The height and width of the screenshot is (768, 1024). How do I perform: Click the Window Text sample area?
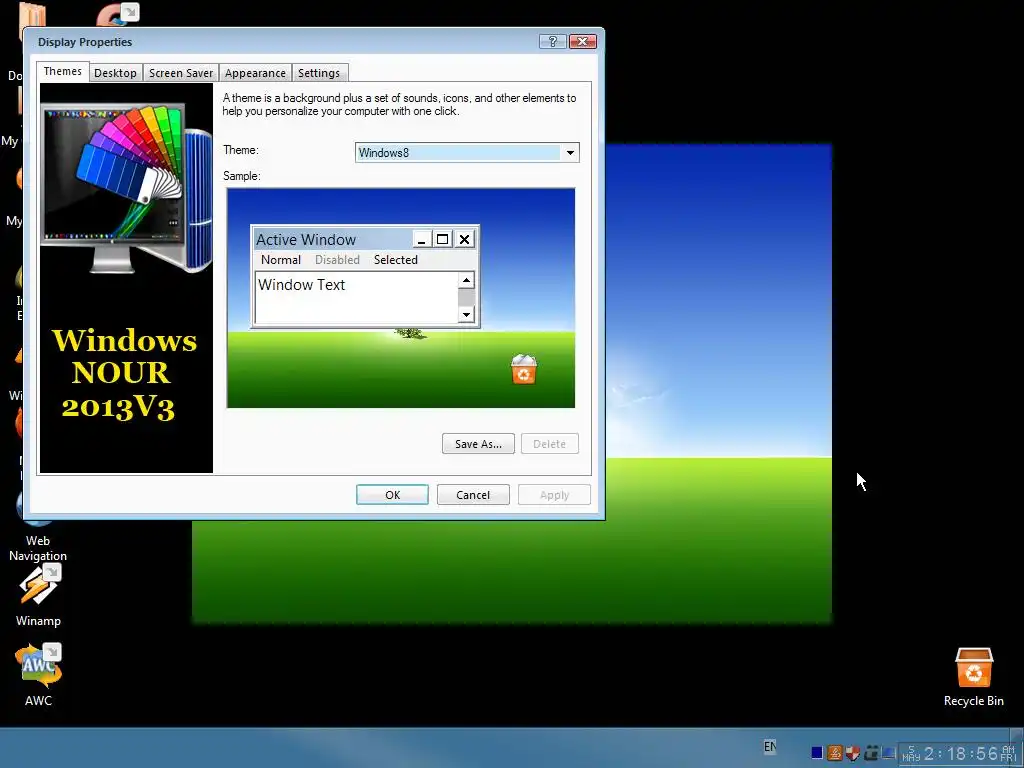pyautogui.click(x=356, y=297)
